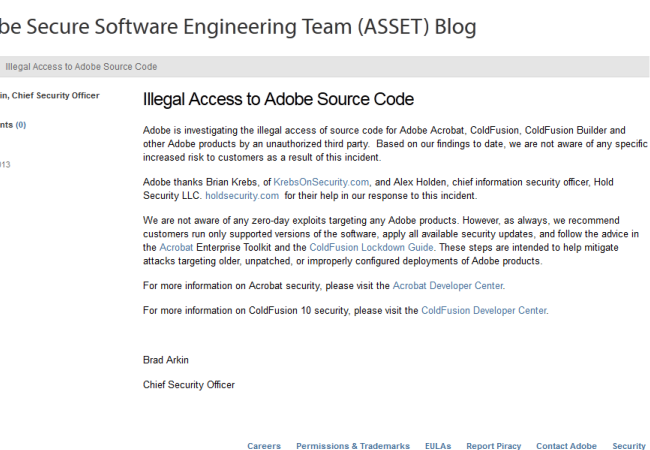650x450 pixels.
Task: Open the comments (0) count link
Action: tap(21, 125)
